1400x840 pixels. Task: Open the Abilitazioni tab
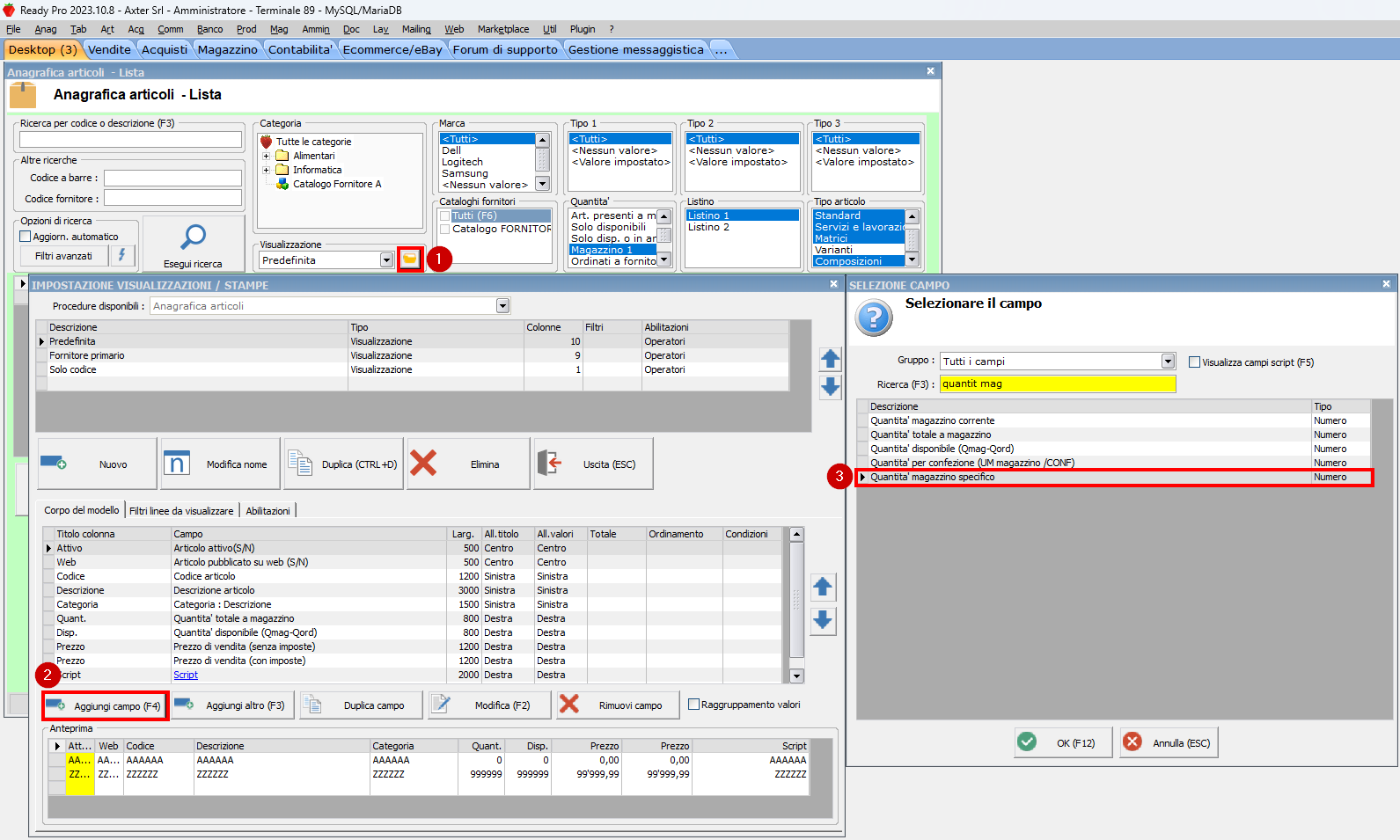[x=268, y=510]
